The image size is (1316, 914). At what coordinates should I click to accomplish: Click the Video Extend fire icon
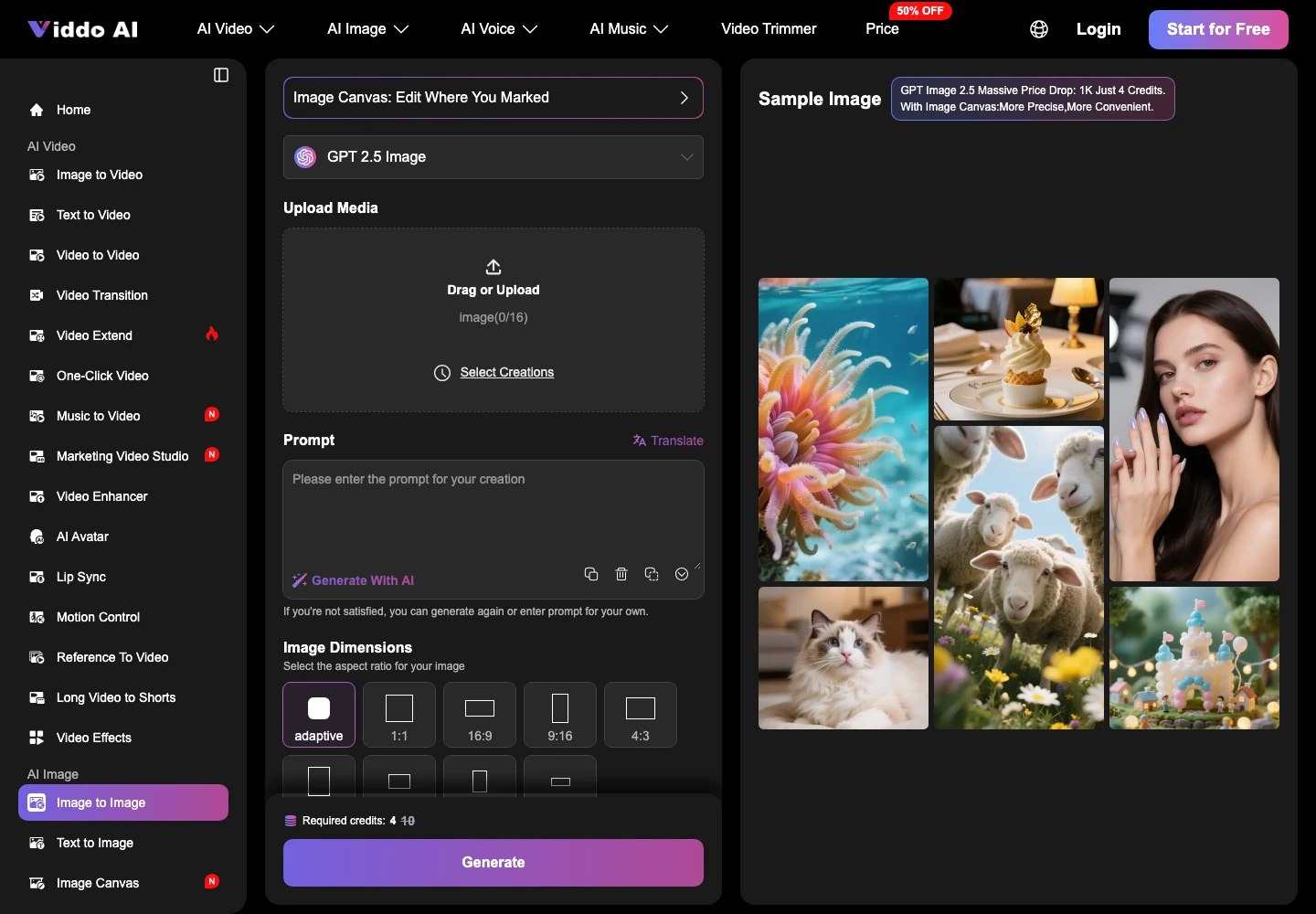(212, 334)
